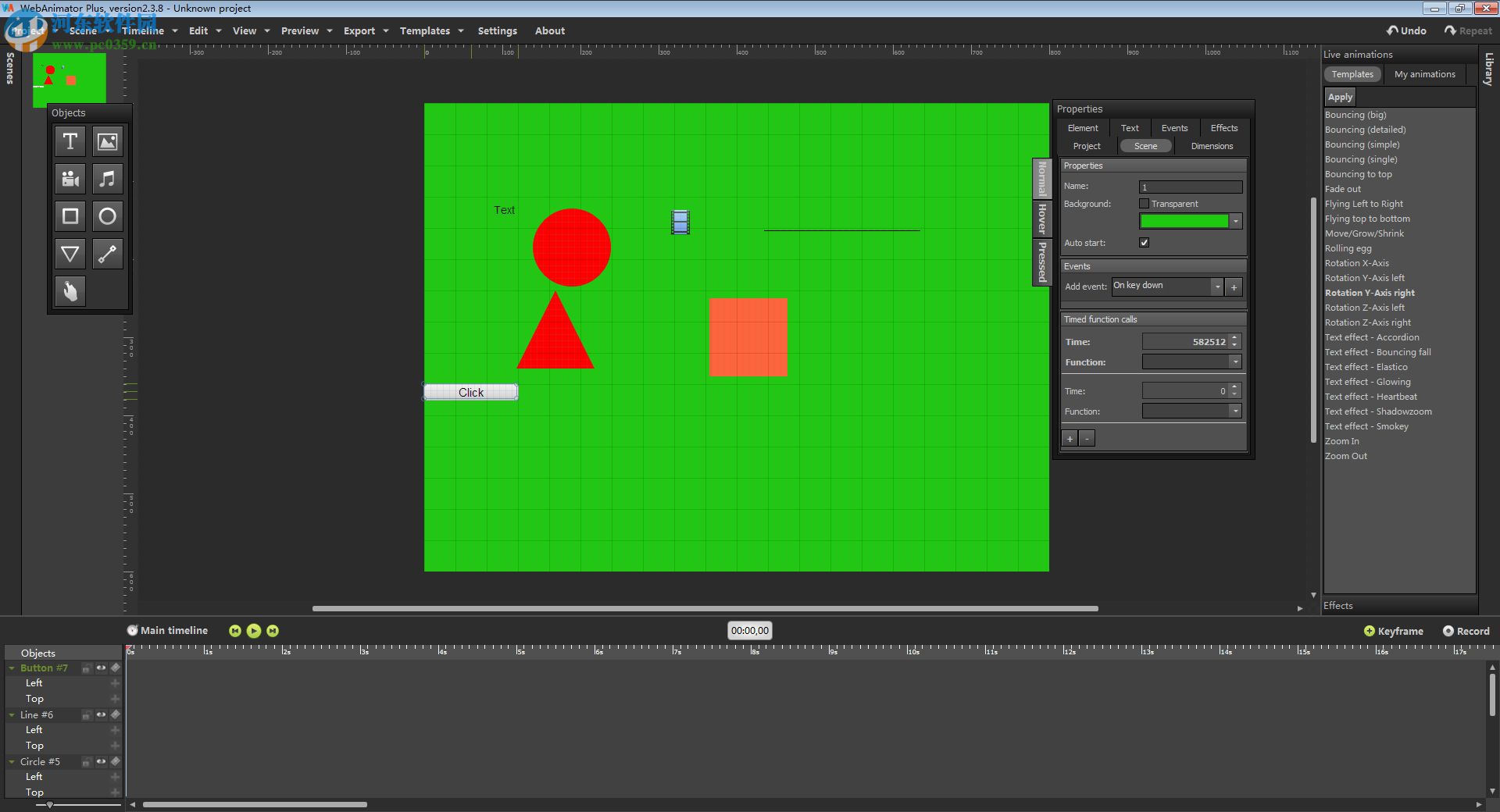Select the Button object tool

[70, 291]
